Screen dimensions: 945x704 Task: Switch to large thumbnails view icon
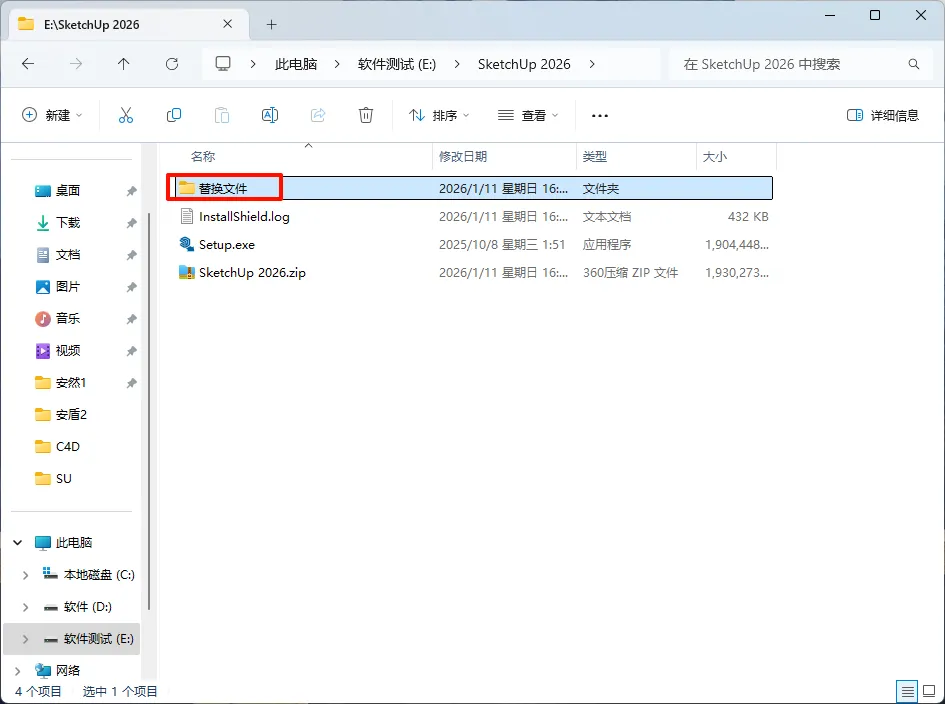pos(929,691)
